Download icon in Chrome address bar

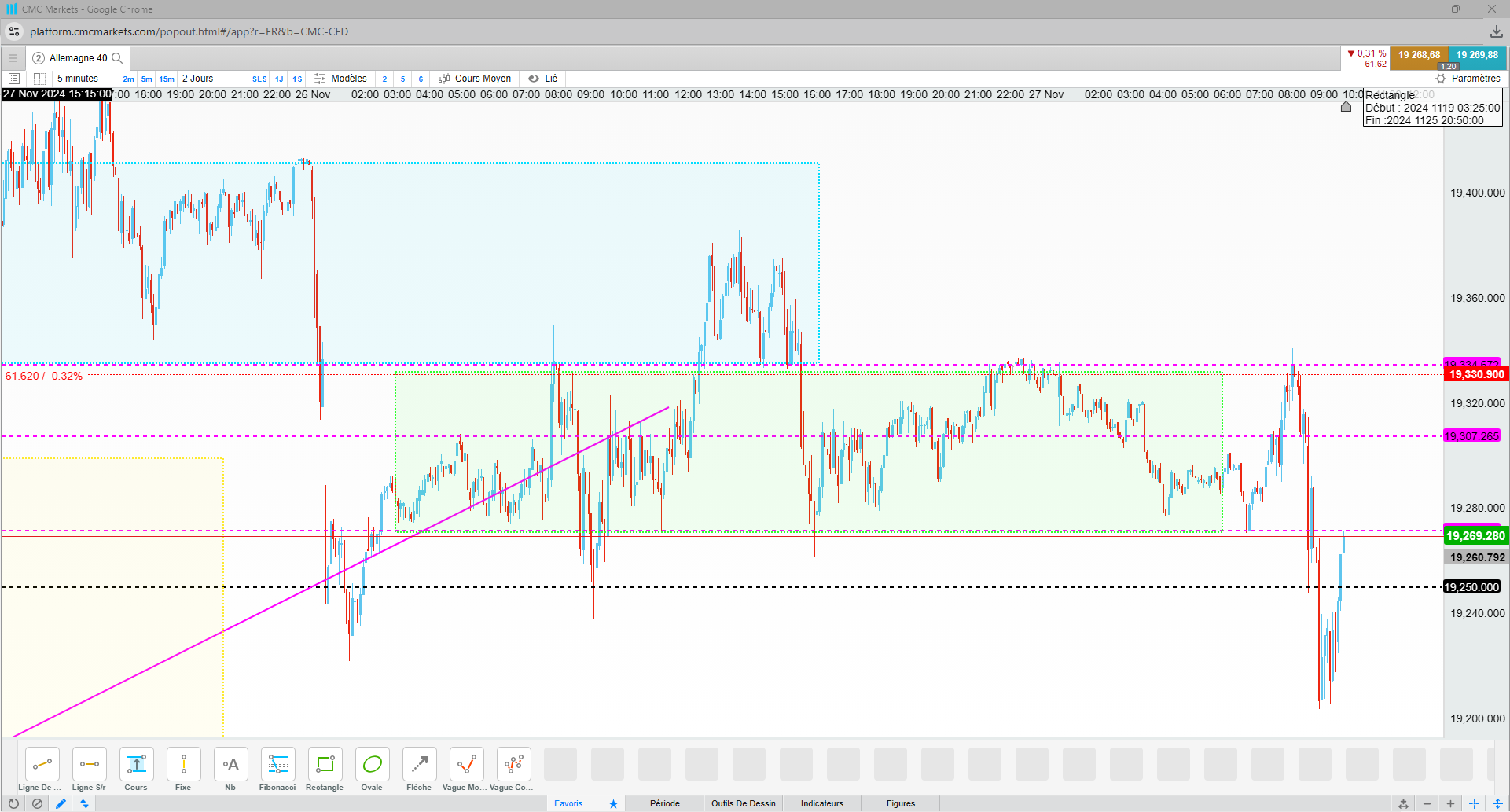[1496, 31]
